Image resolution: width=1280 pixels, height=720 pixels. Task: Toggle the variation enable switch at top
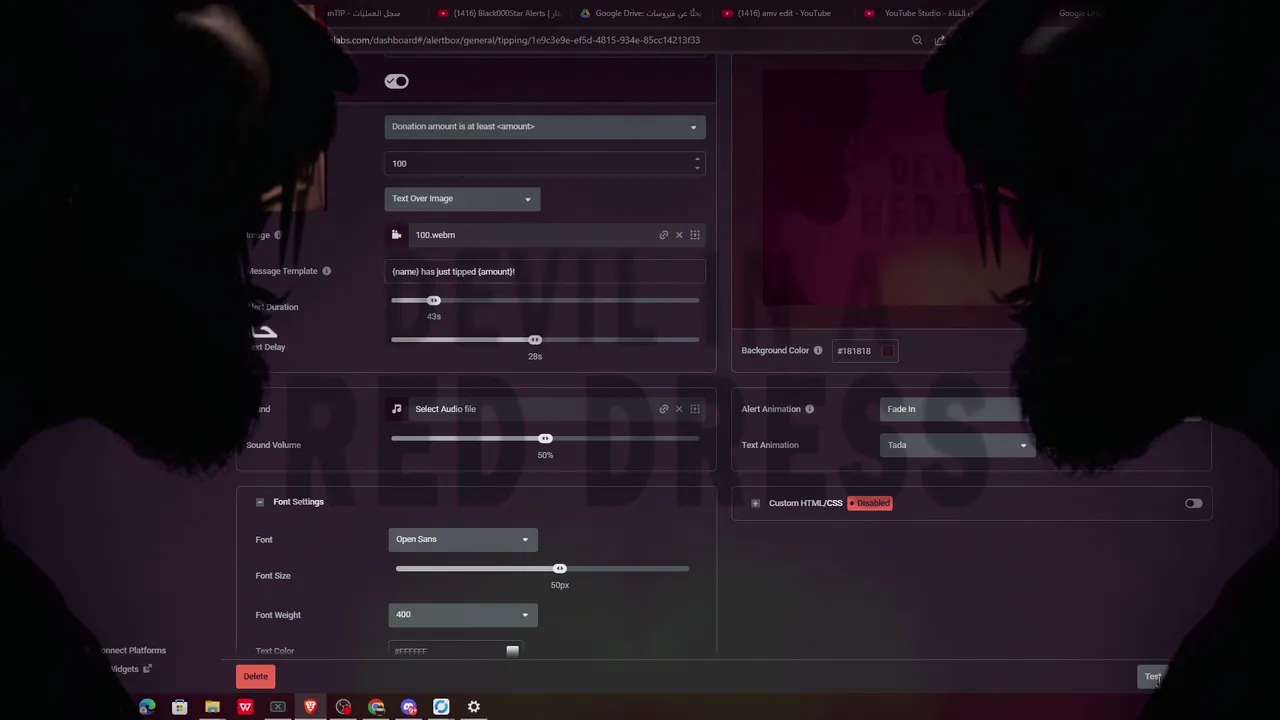[396, 81]
